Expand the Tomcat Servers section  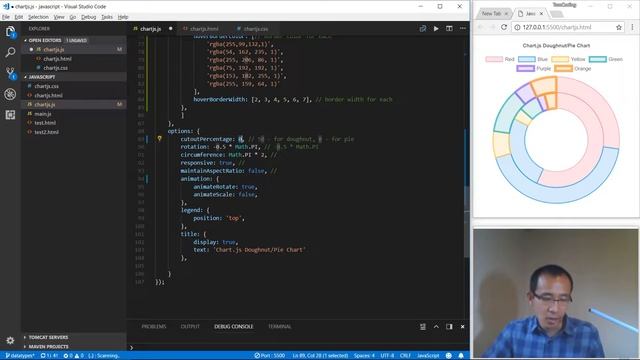48,337
